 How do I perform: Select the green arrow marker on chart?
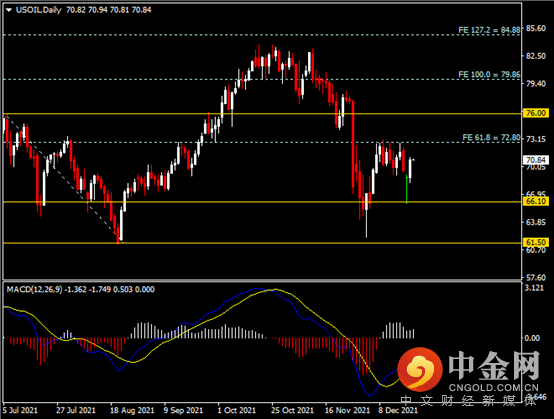(x=407, y=189)
